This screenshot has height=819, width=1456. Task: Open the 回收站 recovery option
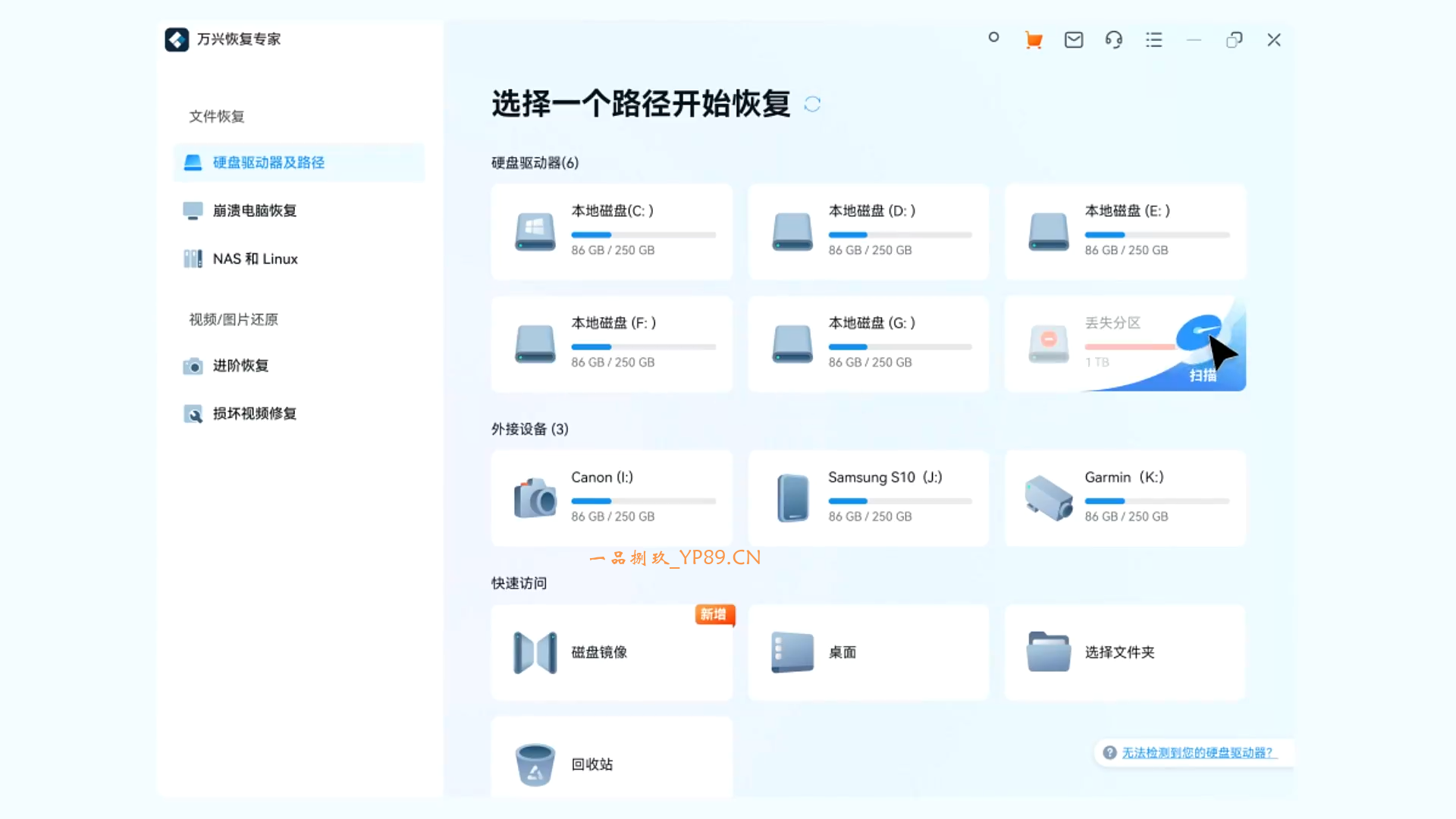[x=611, y=764]
